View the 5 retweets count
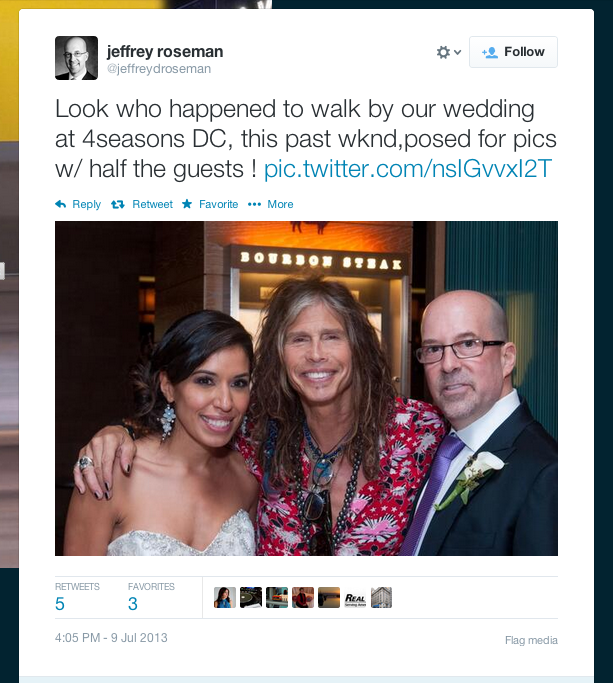Image resolution: width=613 pixels, height=683 pixels. point(60,604)
